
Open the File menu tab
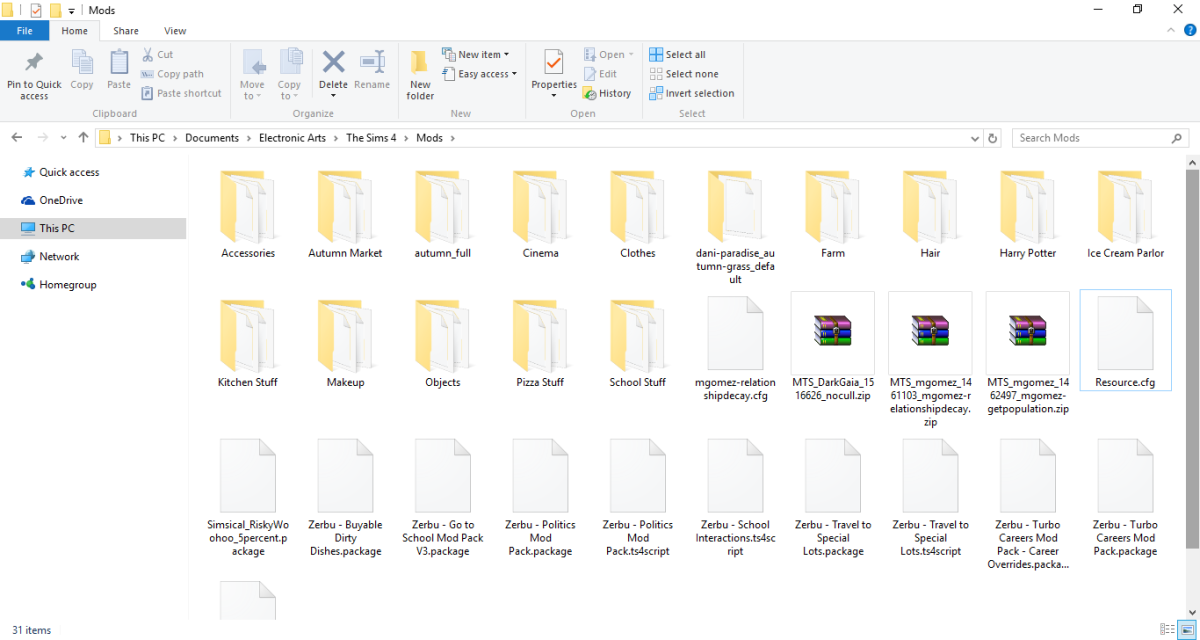coord(24,31)
